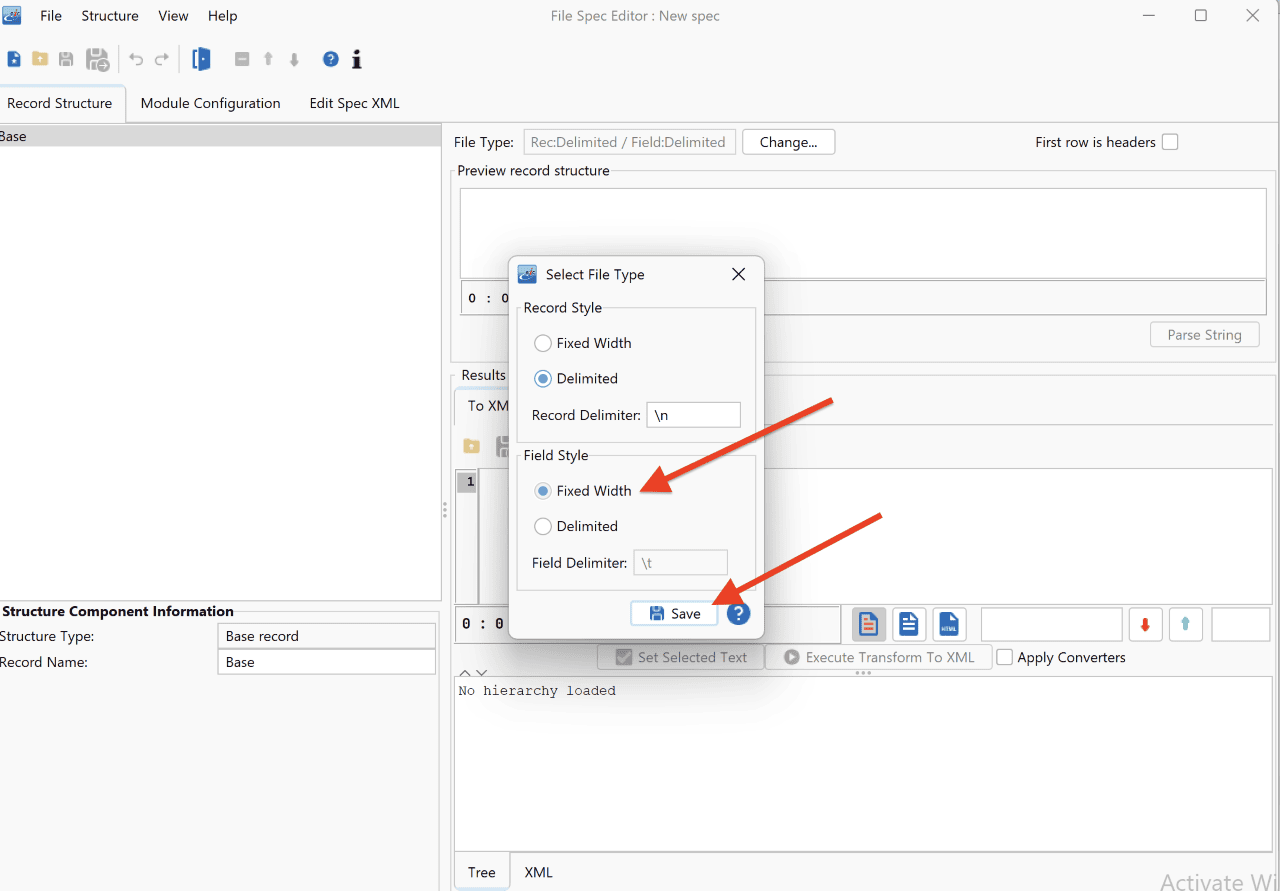Screen dimensions: 1280x891
Task: Click the red down arrow beside the search box
Action: 1145,624
